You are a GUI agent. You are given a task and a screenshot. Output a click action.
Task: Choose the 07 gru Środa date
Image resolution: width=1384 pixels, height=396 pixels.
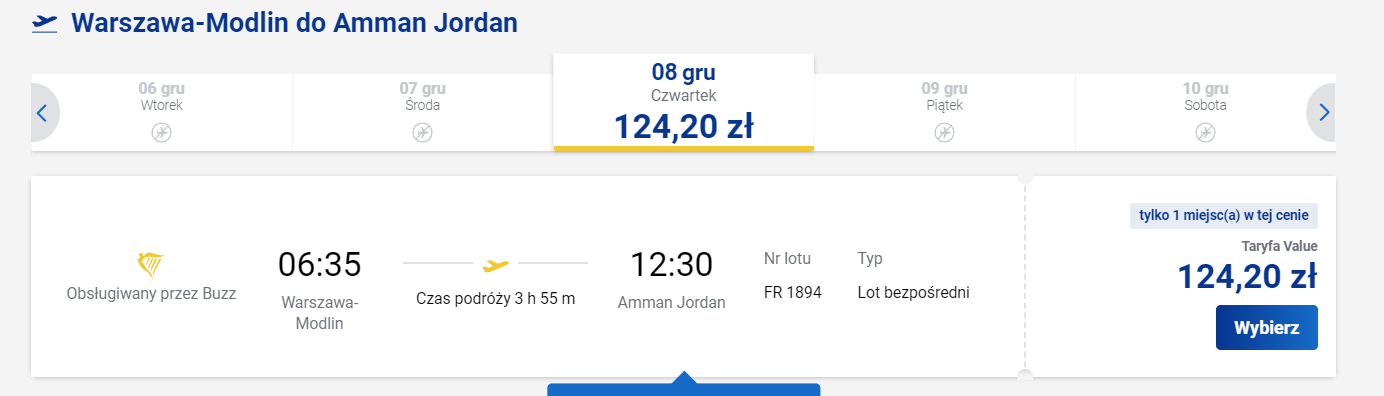coord(423,112)
